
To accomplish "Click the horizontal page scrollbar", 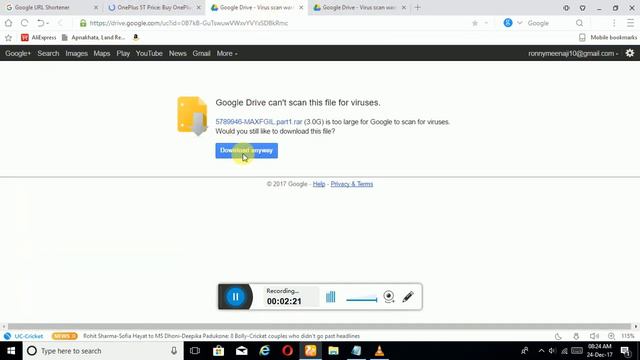I will pyautogui.click(x=320, y=327).
